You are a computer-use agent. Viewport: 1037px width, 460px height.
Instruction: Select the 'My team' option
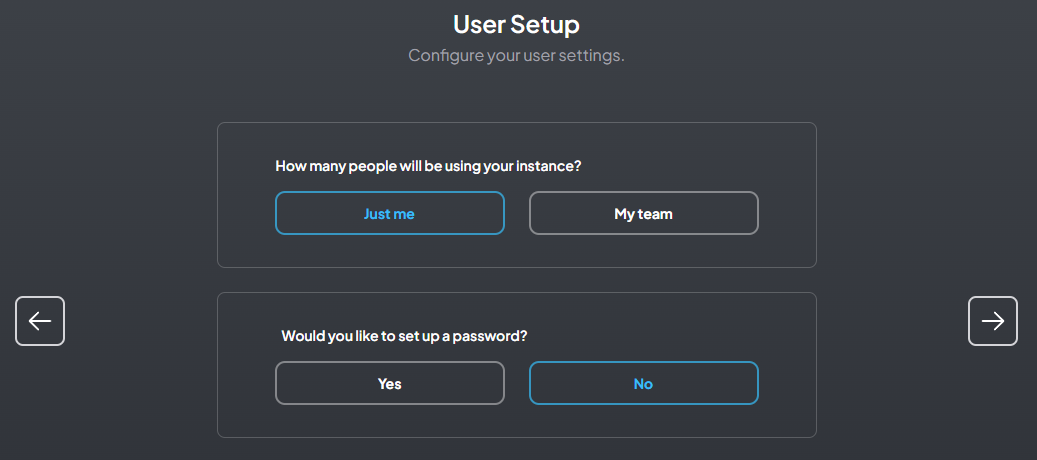643,213
